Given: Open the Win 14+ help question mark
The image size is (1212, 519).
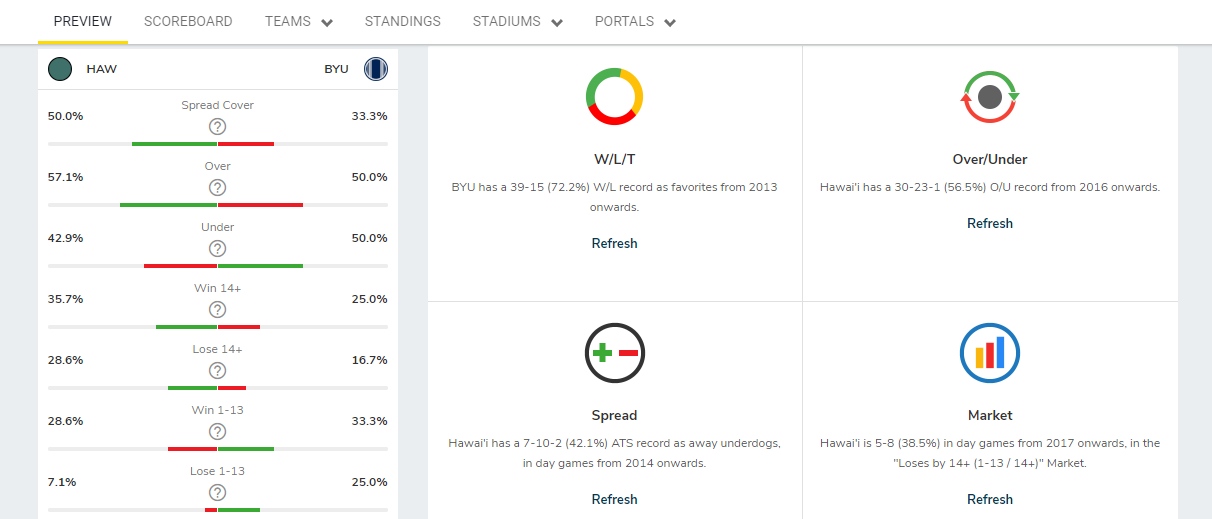Looking at the screenshot, I should 217,309.
